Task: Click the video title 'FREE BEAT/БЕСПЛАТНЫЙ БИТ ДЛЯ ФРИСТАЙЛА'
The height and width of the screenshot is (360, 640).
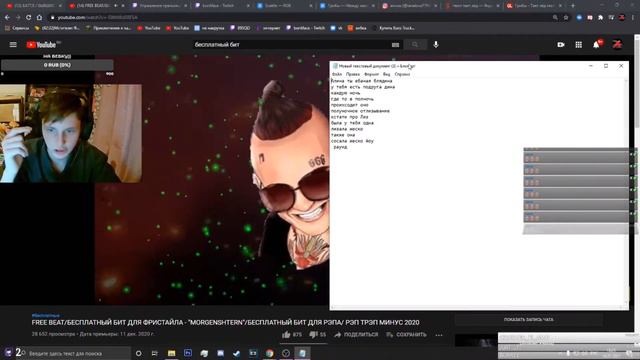Action: [225, 322]
